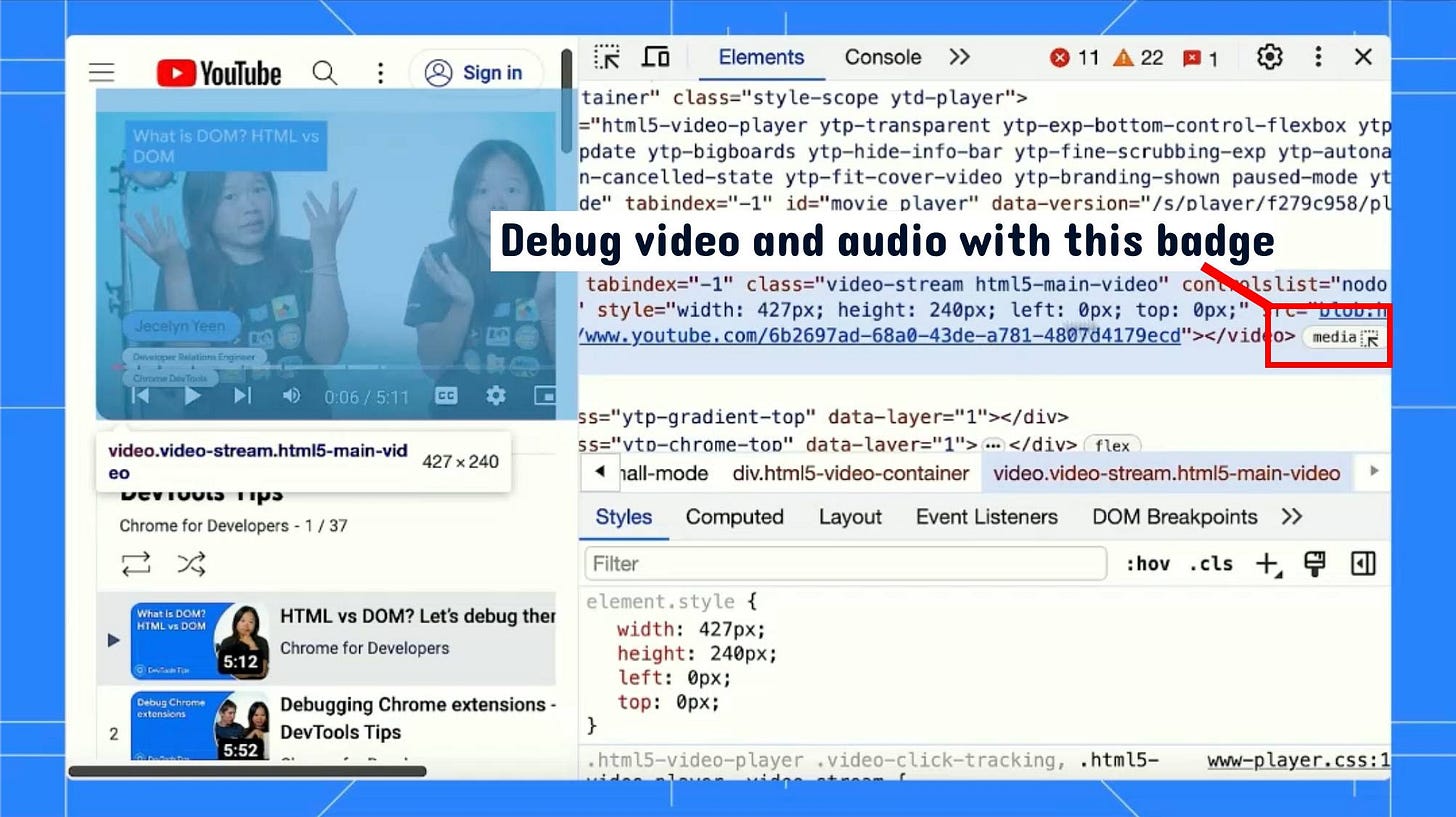Open the YouTube search magnifier

(x=324, y=72)
